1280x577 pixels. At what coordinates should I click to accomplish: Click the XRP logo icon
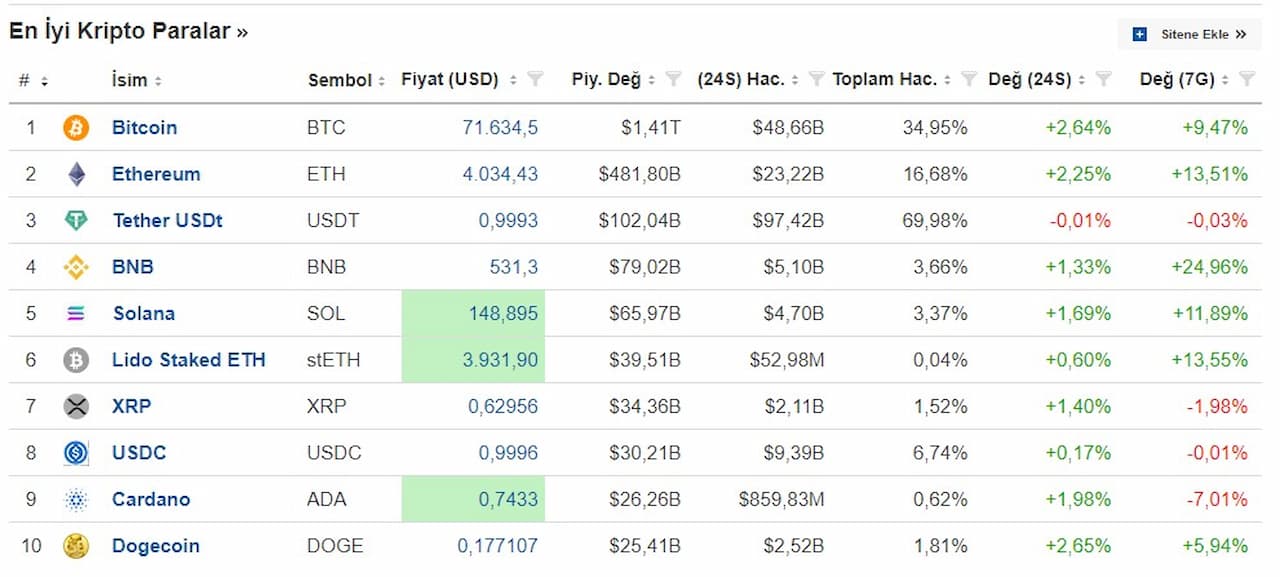tap(76, 407)
